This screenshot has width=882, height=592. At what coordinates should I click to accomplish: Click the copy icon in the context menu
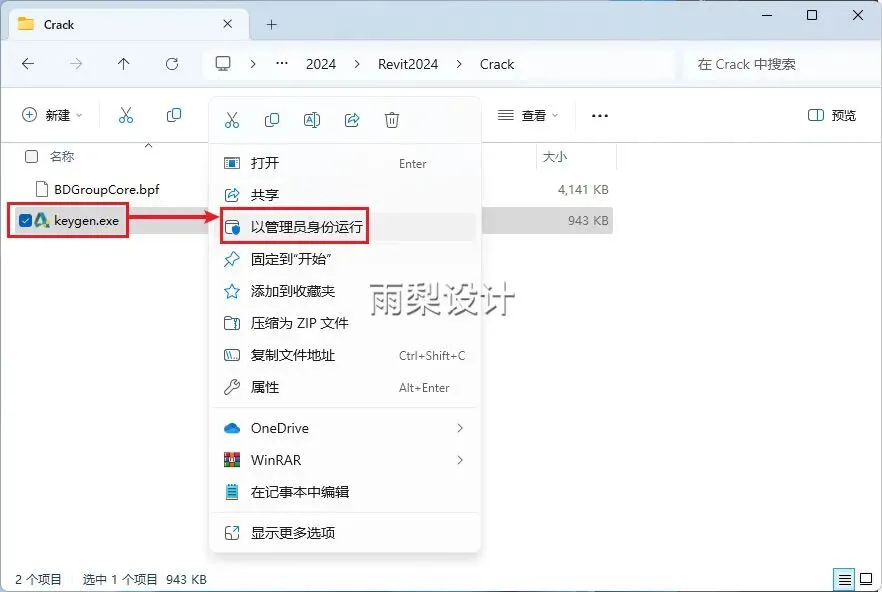[272, 120]
